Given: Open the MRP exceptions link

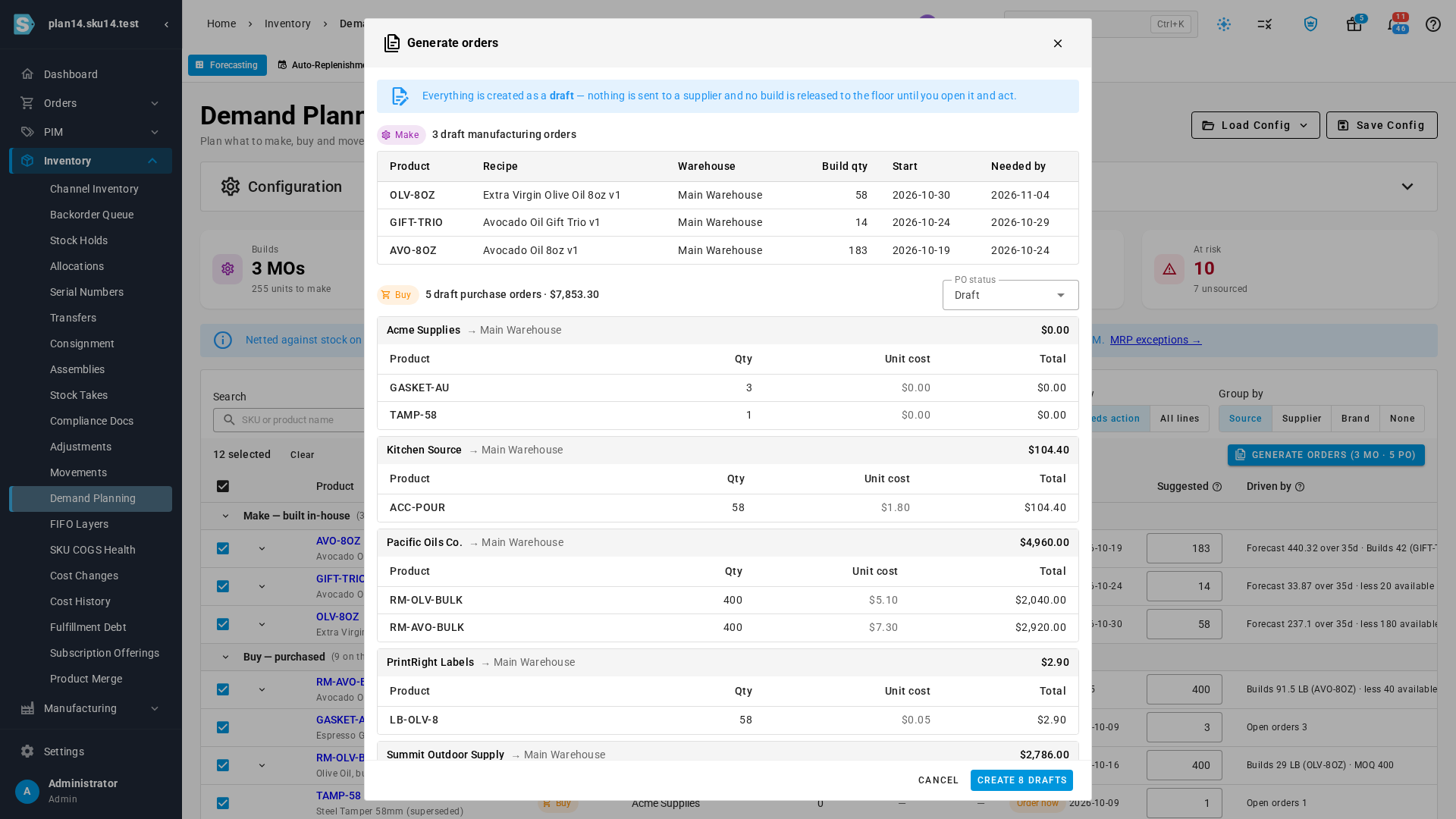Looking at the screenshot, I should pyautogui.click(x=1156, y=340).
